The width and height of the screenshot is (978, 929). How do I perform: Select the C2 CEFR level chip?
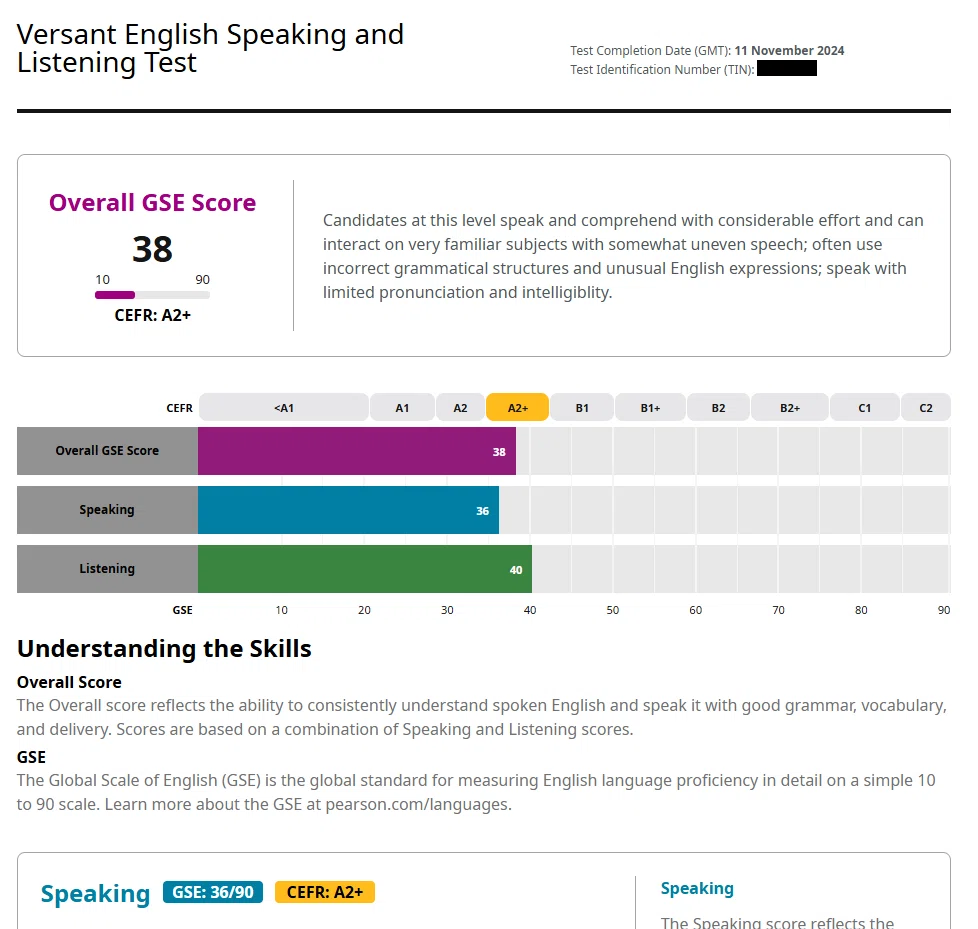point(926,407)
